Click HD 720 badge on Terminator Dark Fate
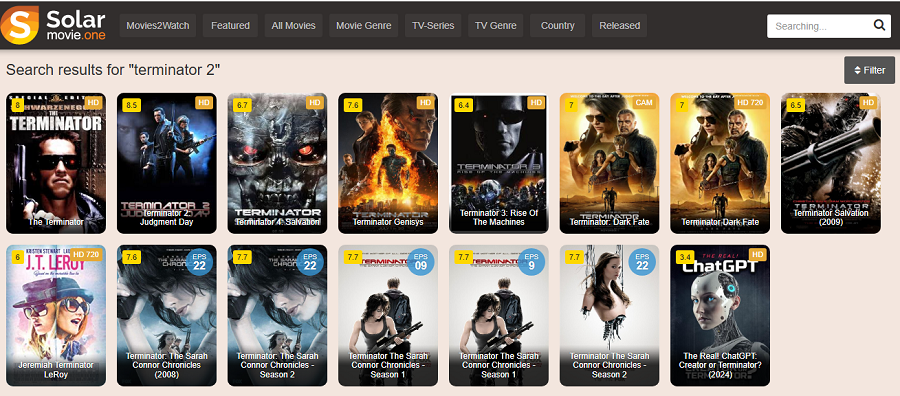Viewport: 900px width, 396px height. (x=750, y=103)
